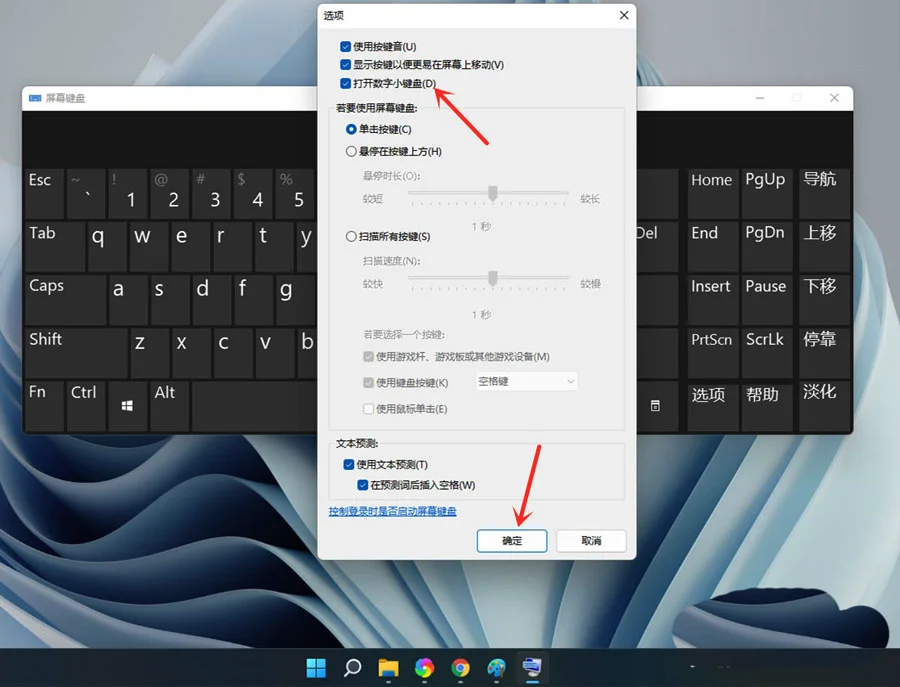The width and height of the screenshot is (900, 687).
Task: Toggle 使用文本预测(T) checkbox
Action: (349, 464)
